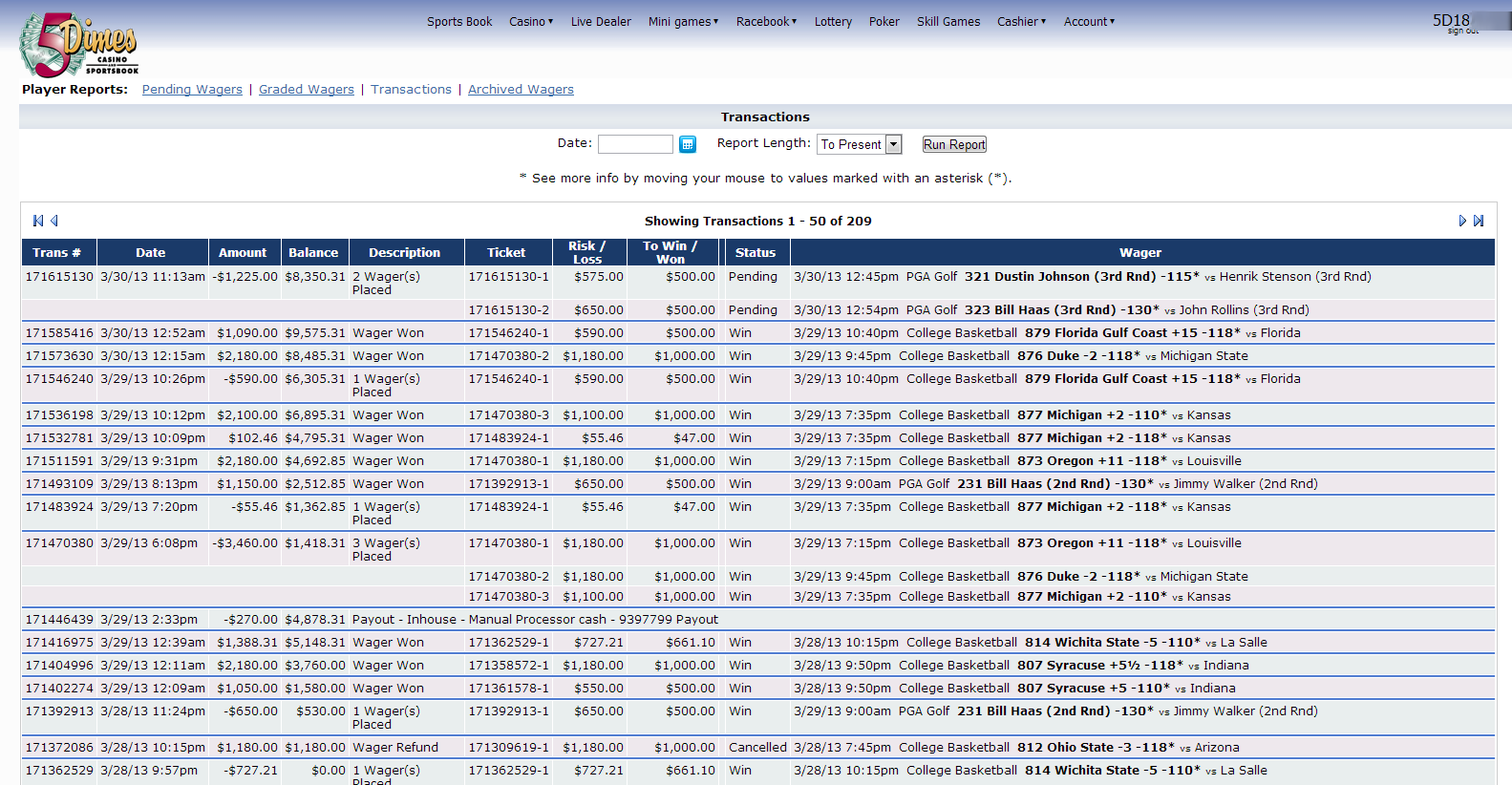Click the amount -$3,460.00
The height and width of the screenshot is (785, 1512).
[245, 543]
